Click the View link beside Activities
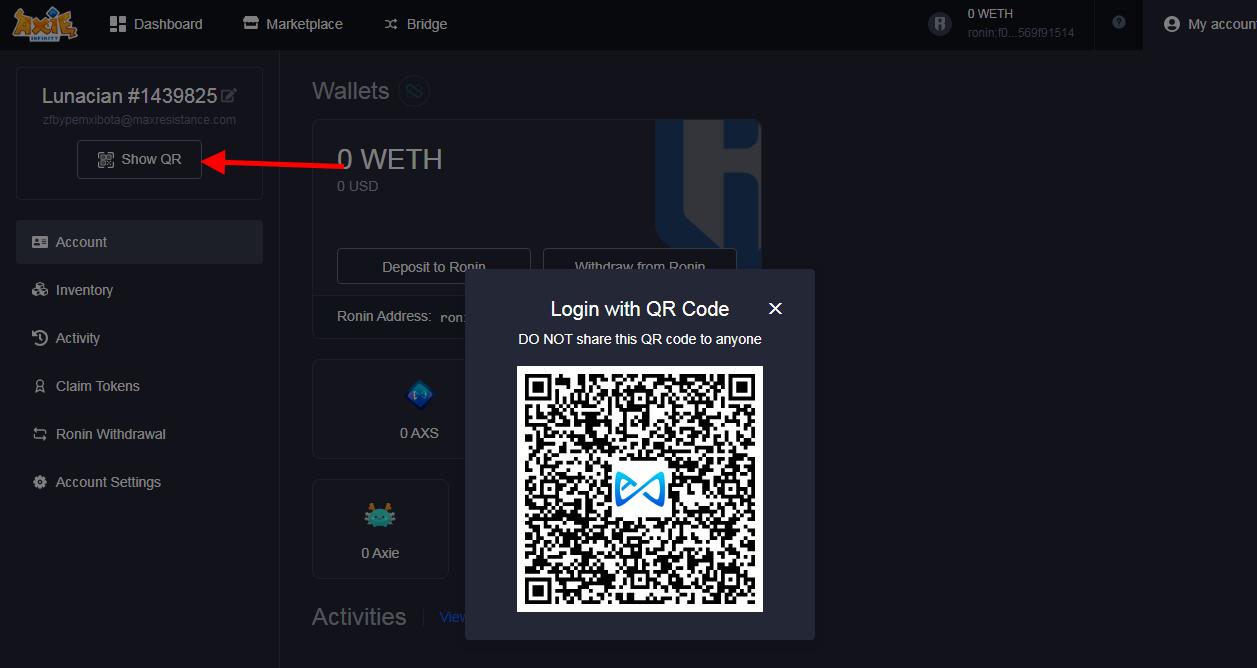The image size is (1257, 668). (x=452, y=617)
